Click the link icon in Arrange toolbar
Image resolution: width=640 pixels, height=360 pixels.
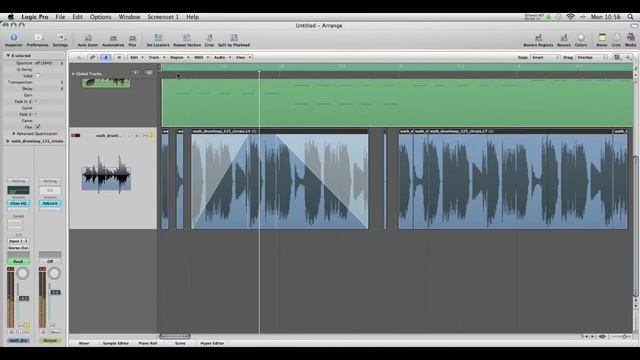click(x=93, y=58)
